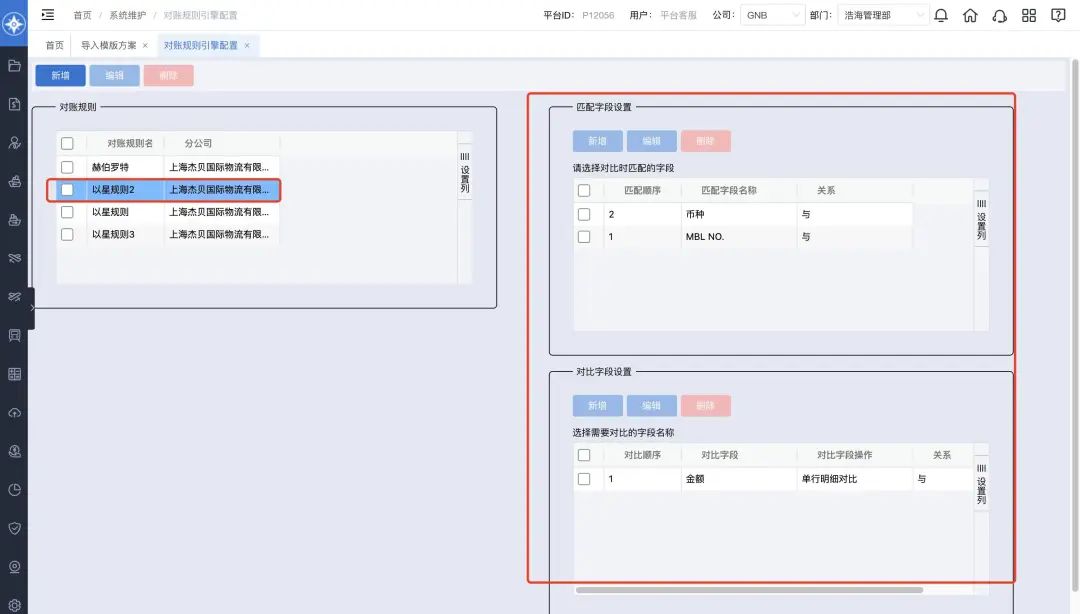1080x614 pixels.
Task: Check the box for 赫伯罗特 rule
Action: click(x=67, y=167)
